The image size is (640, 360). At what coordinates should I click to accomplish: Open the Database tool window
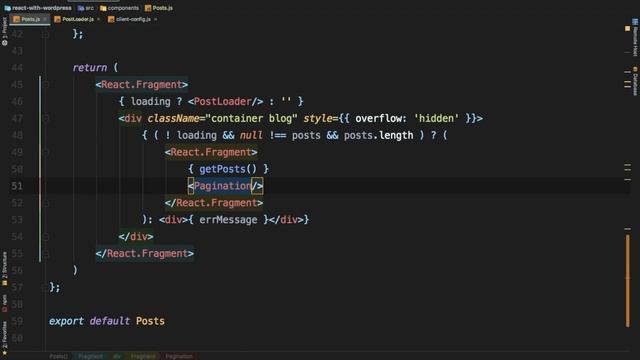click(635, 81)
